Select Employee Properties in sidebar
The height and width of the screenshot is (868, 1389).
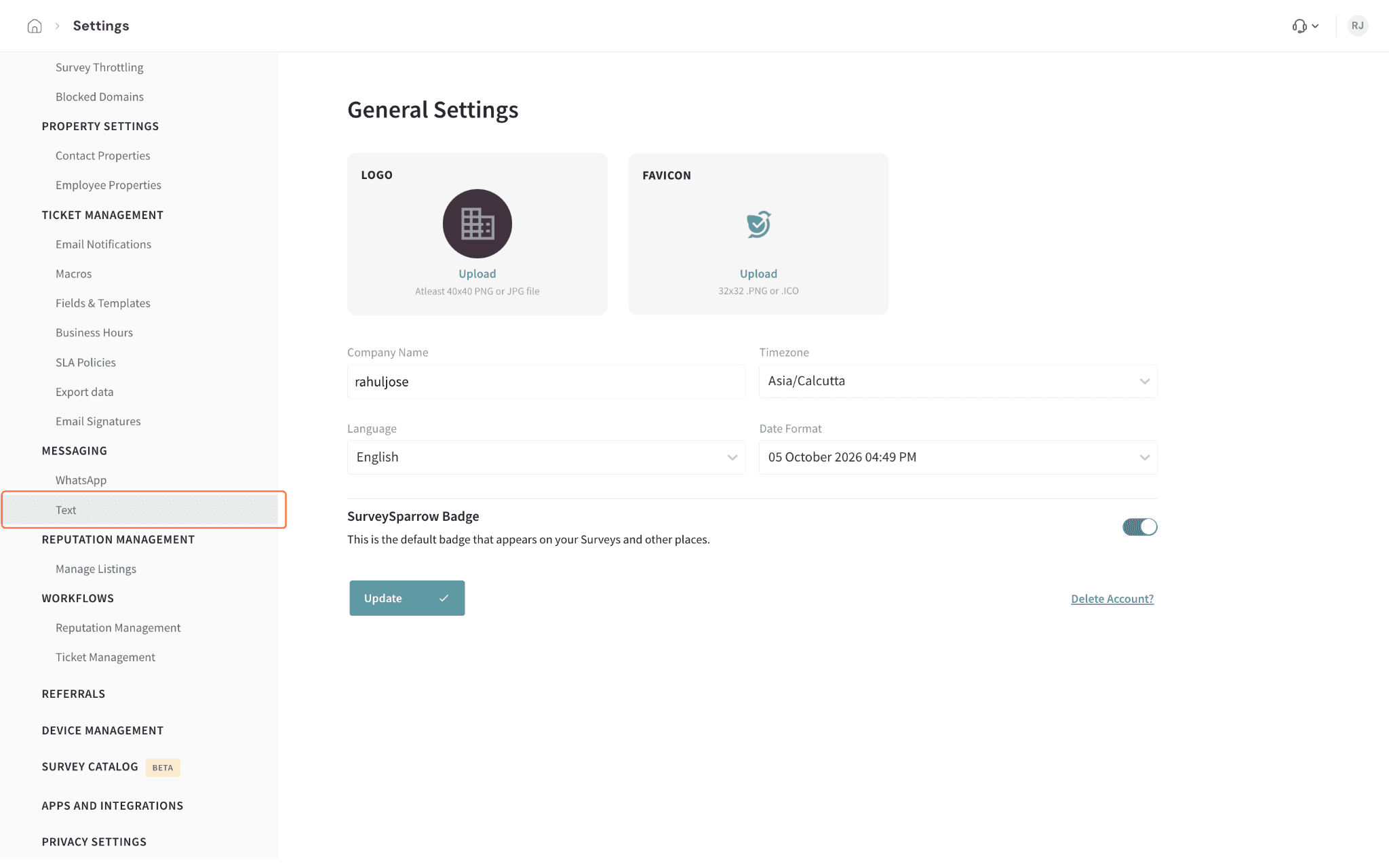pyautogui.click(x=109, y=185)
